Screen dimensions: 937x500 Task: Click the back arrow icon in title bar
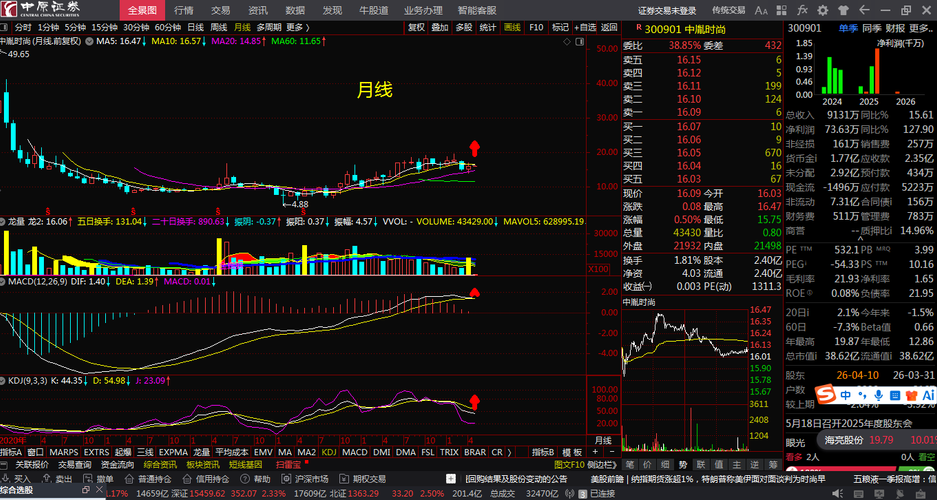863,10
